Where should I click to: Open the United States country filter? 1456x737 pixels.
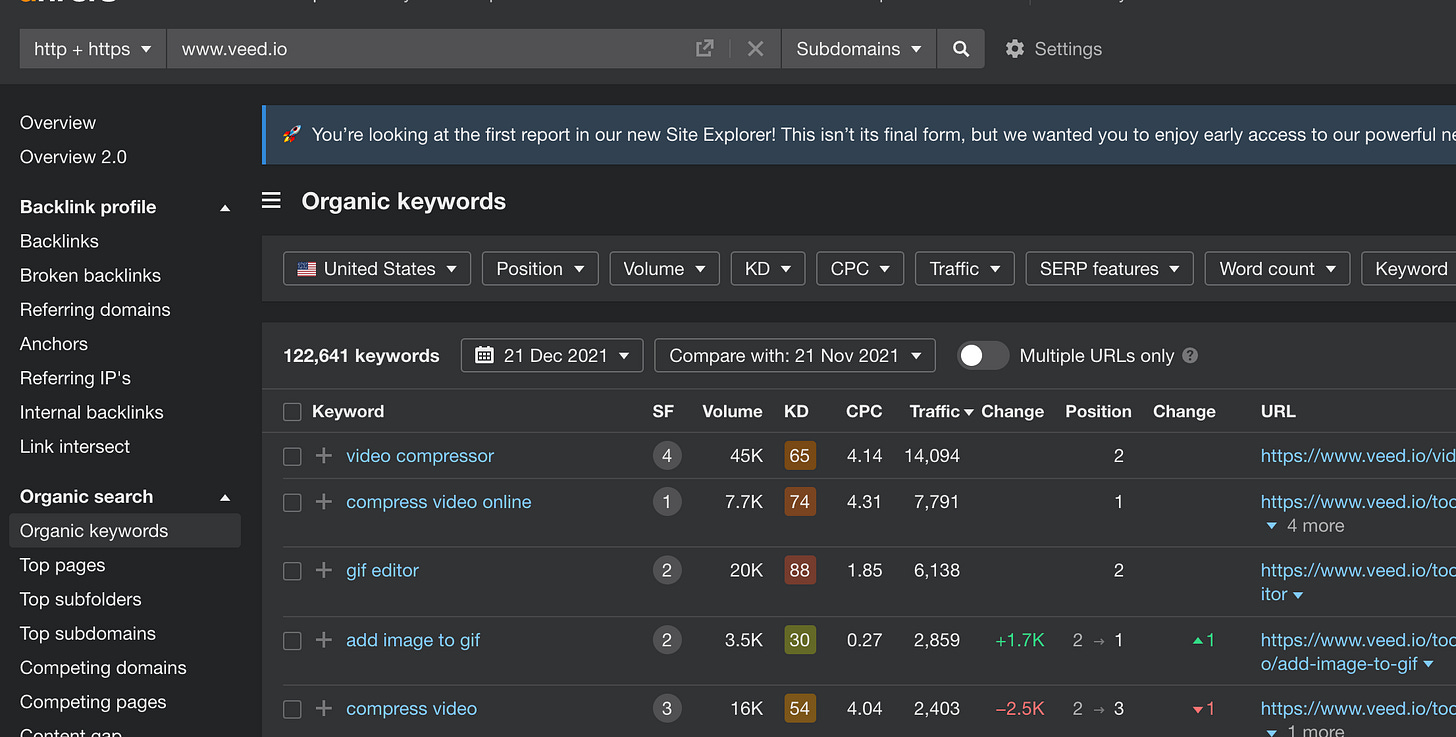(377, 269)
